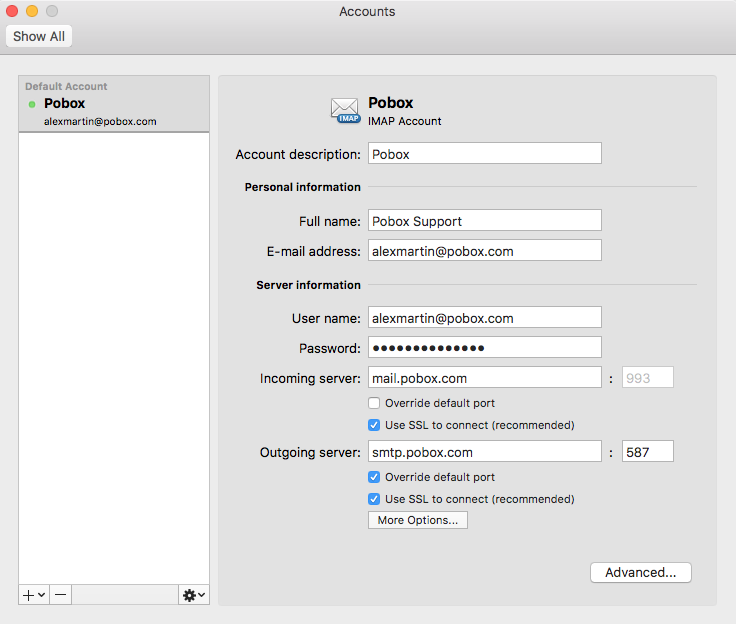
Task: Enable incoming Override default port checkbox
Action: coord(374,403)
